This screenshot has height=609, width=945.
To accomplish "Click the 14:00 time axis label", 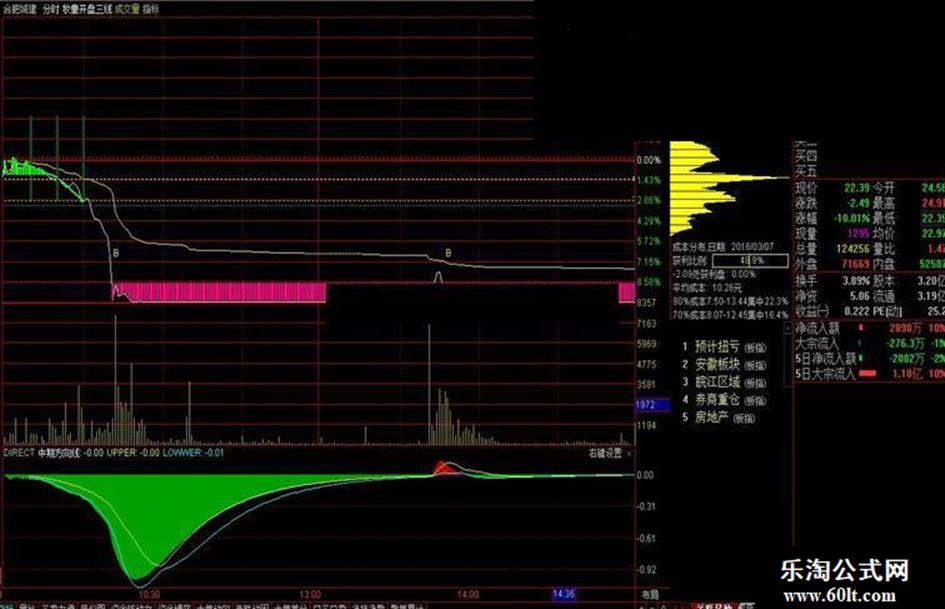I will pyautogui.click(x=468, y=595).
